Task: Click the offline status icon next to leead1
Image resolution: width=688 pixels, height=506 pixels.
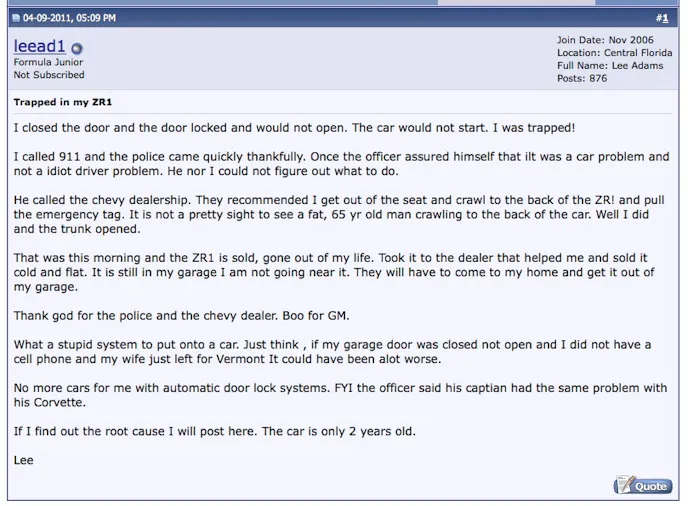Action: tap(77, 48)
